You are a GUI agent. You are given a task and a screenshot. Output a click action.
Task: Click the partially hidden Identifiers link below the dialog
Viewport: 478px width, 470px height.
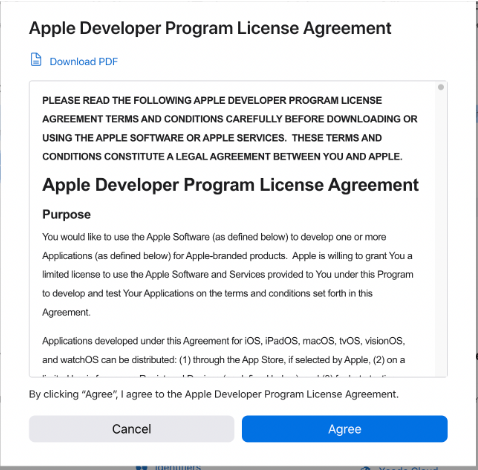click(x=178, y=467)
